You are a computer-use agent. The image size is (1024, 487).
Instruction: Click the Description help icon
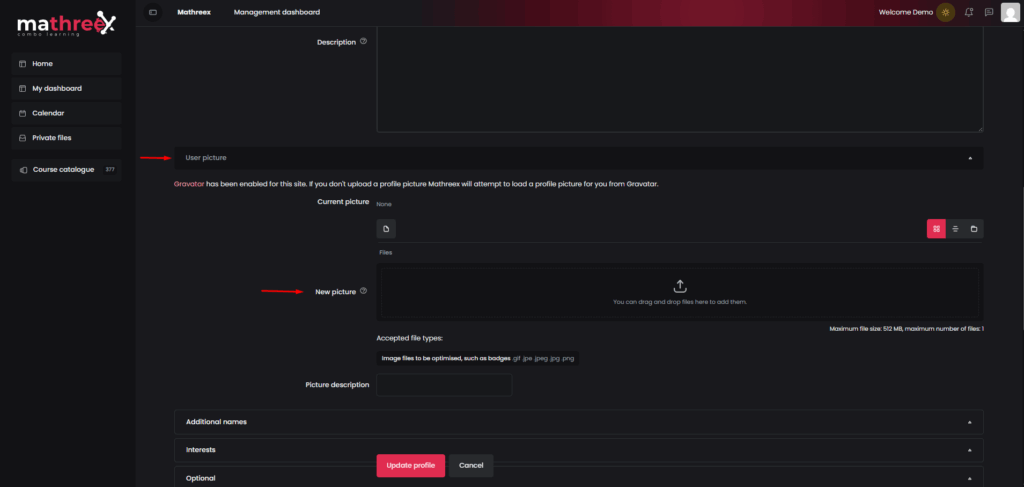pyautogui.click(x=364, y=41)
